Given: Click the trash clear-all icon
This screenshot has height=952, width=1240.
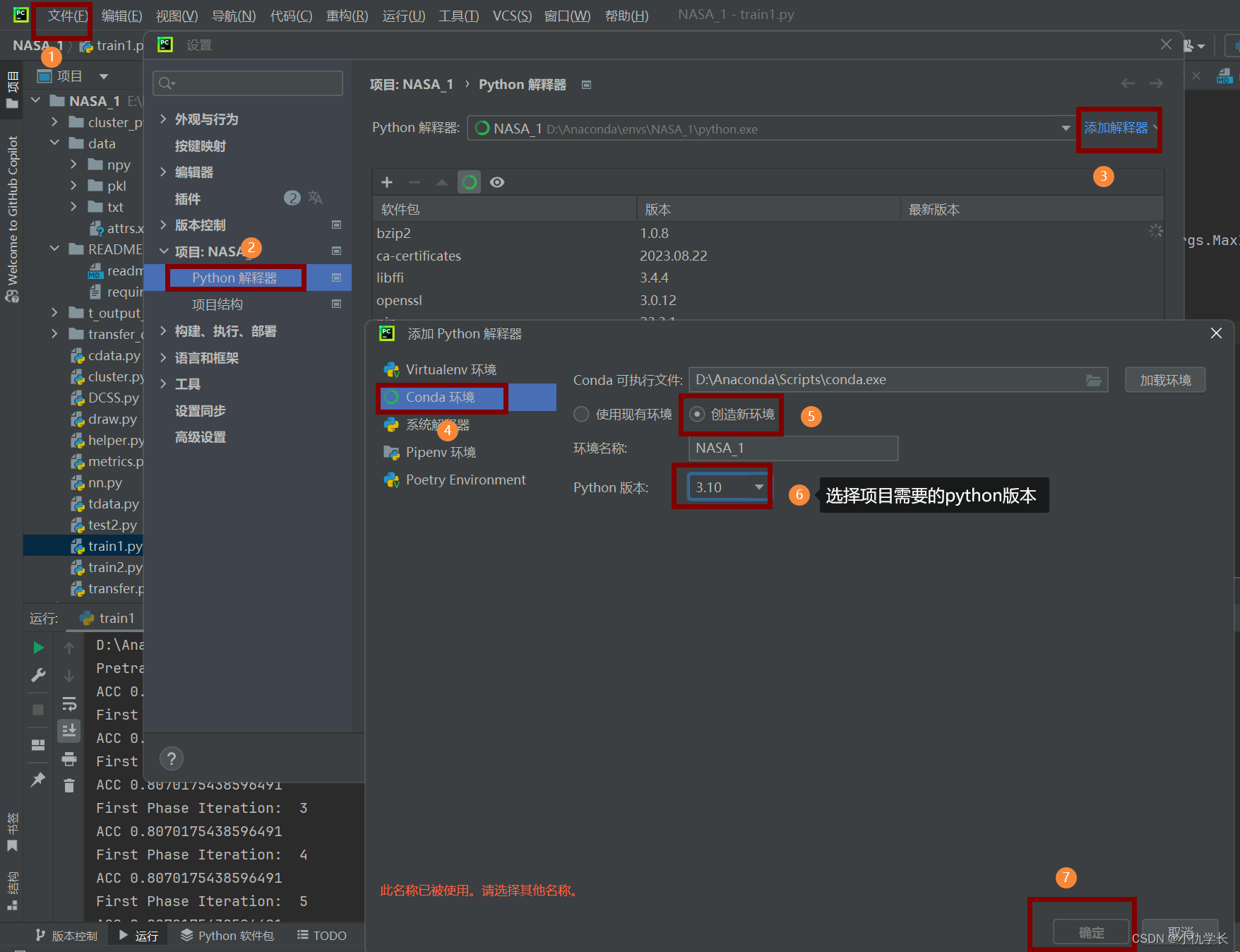Looking at the screenshot, I should tap(69, 785).
